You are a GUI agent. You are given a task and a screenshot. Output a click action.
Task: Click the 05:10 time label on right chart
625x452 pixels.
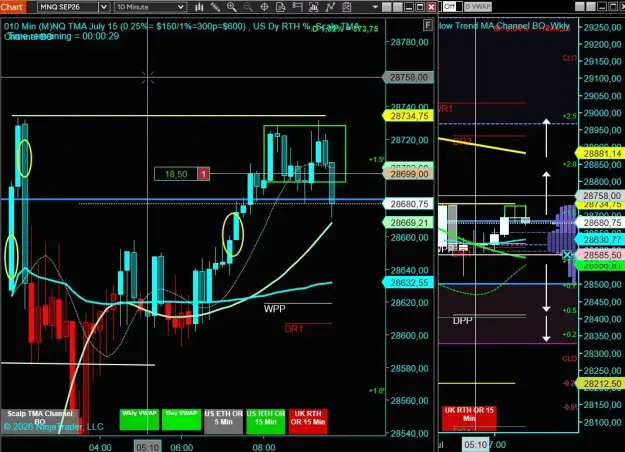coord(476,444)
